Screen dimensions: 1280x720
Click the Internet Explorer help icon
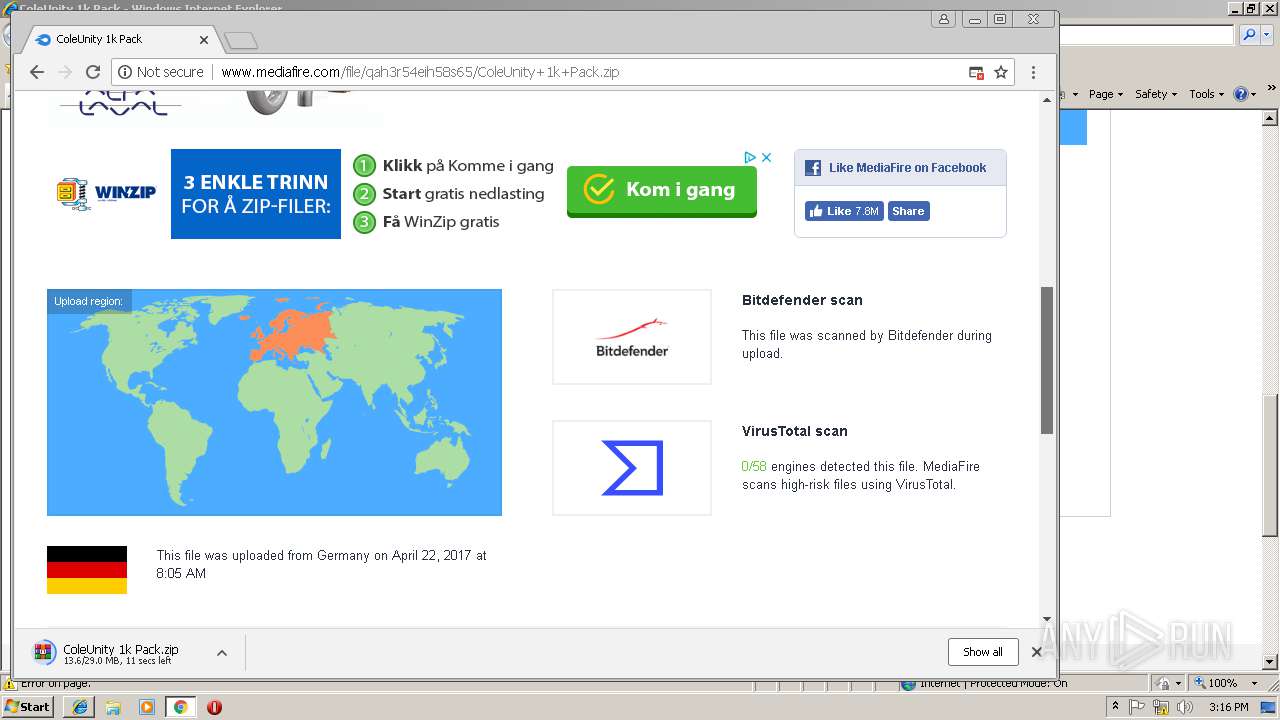pyautogui.click(x=1243, y=94)
